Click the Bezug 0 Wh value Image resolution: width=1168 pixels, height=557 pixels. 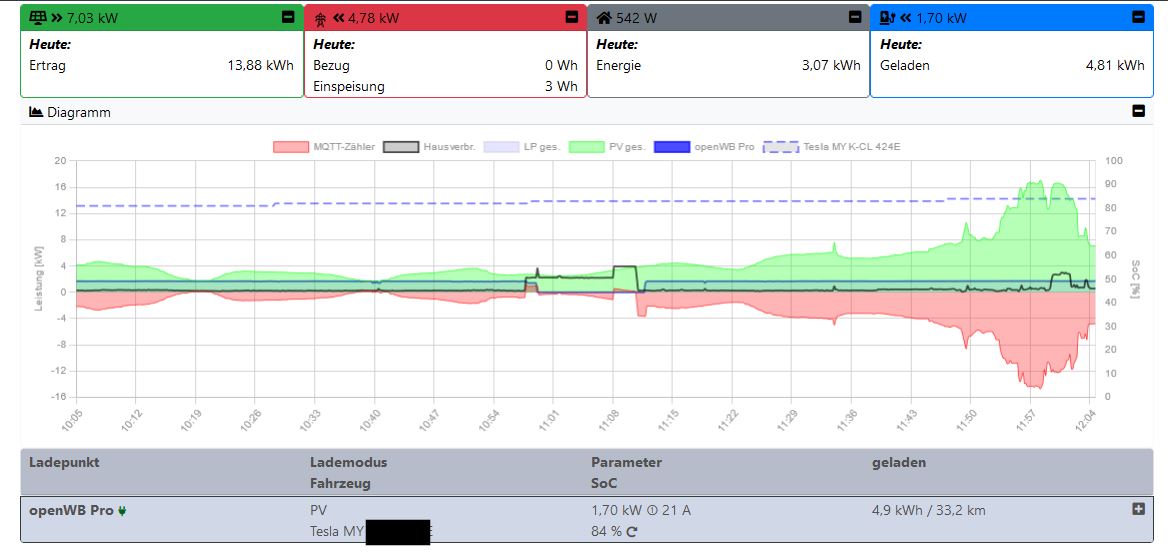[561, 66]
